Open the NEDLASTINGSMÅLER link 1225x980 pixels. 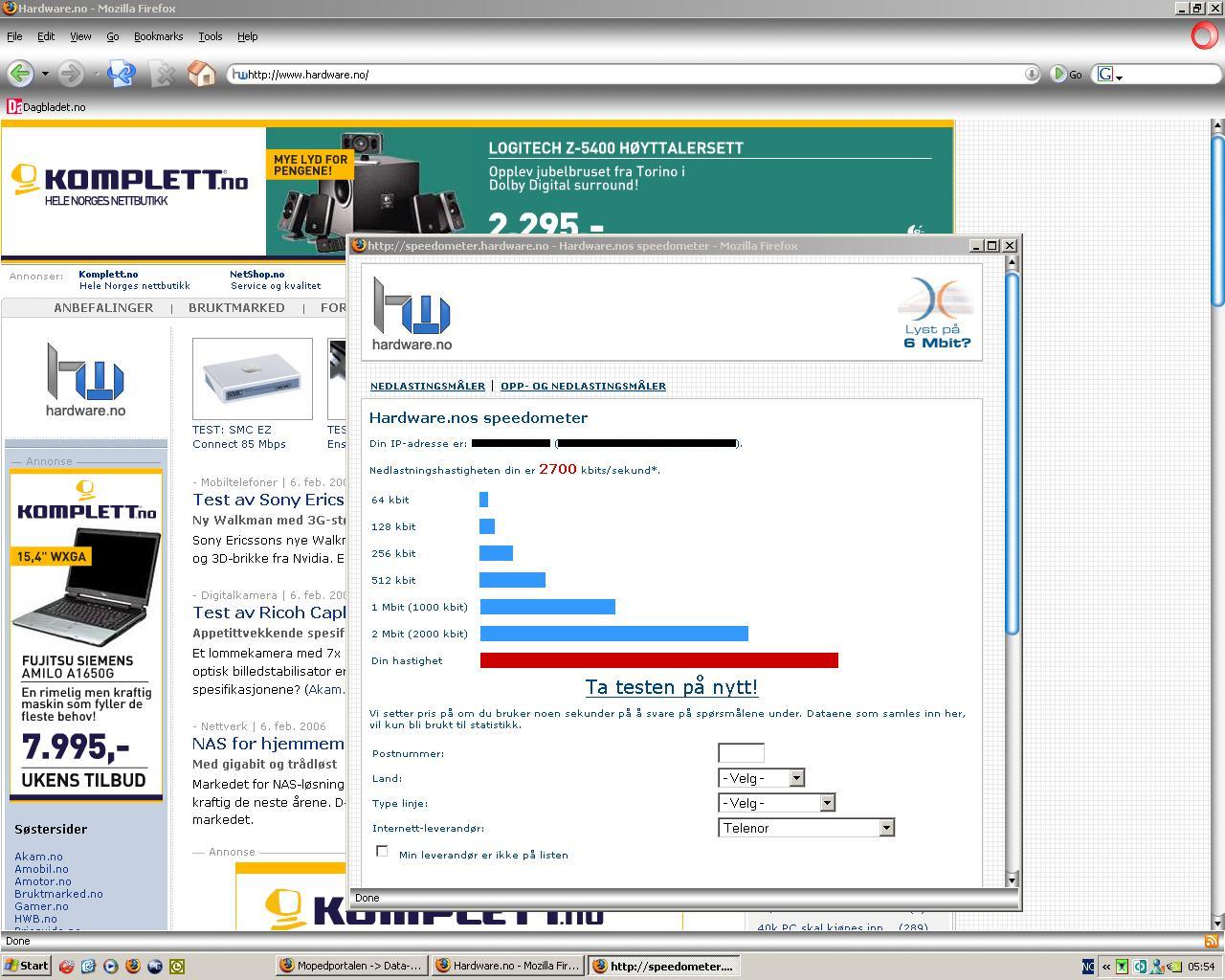(x=428, y=386)
